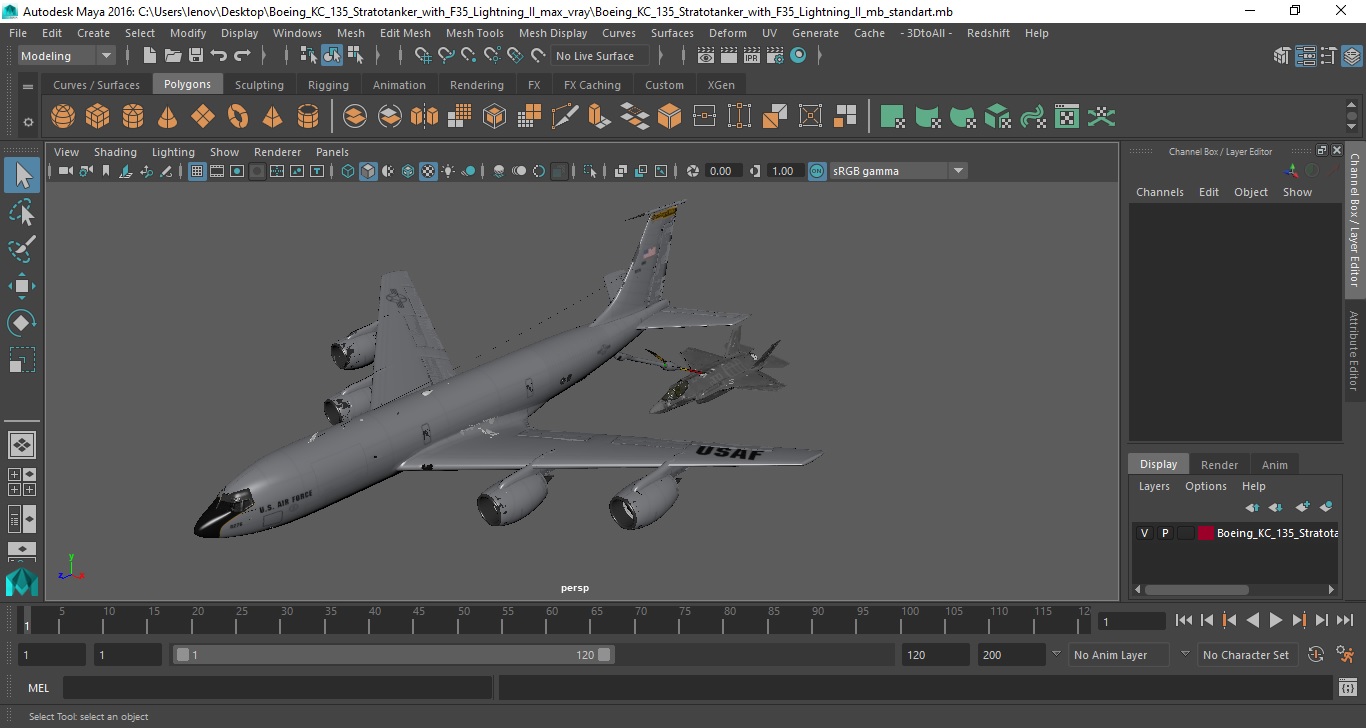
Task: Open the sRGB gamma view transform dropdown
Action: [x=898, y=171]
